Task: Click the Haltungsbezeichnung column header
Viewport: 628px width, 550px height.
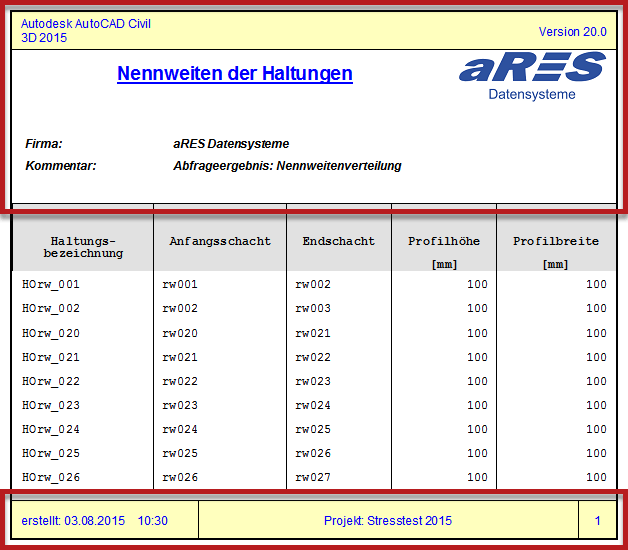Action: pyautogui.click(x=83, y=247)
